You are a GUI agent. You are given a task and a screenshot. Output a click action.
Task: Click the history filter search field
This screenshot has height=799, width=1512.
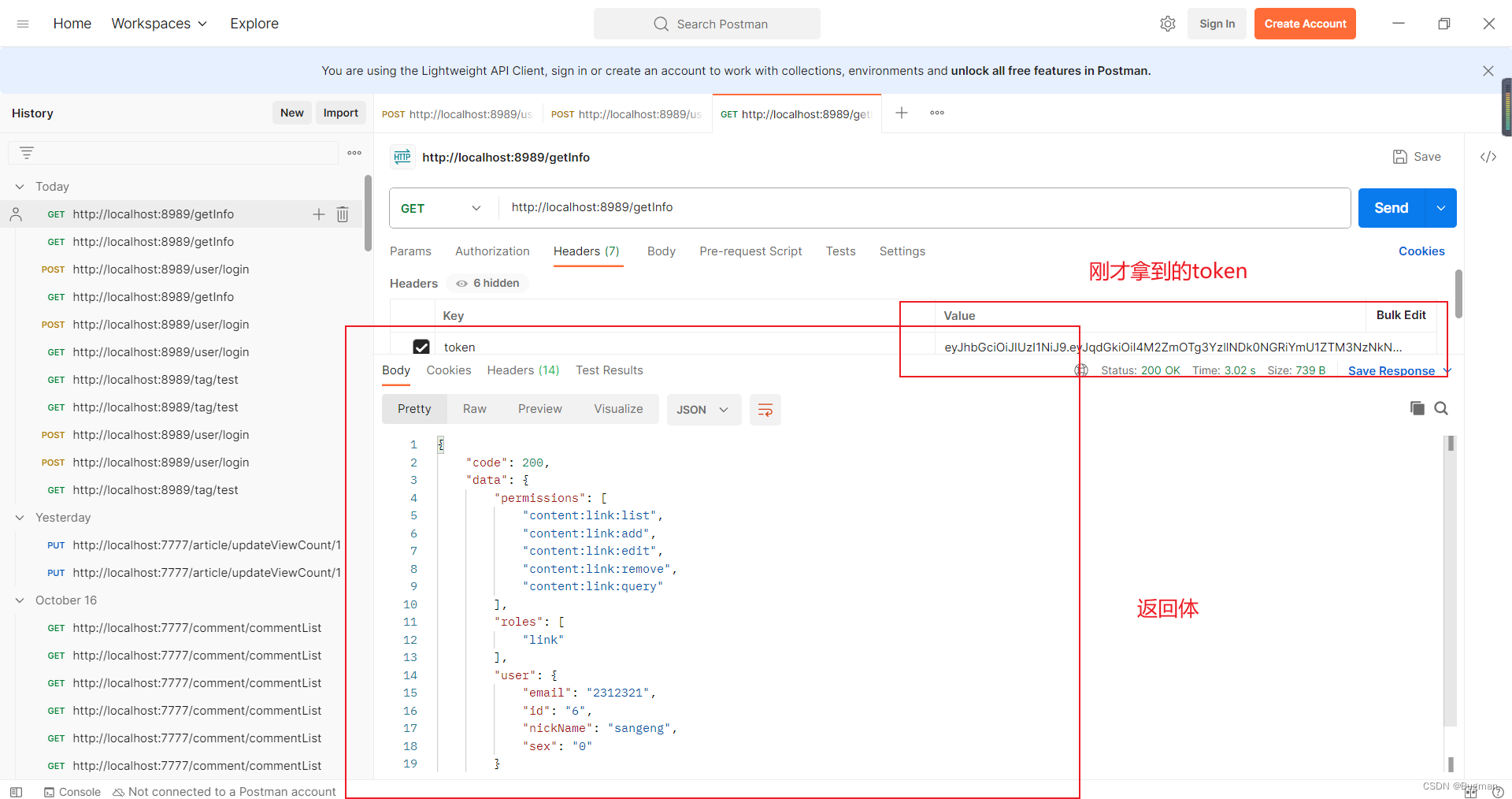pyautogui.click(x=173, y=153)
